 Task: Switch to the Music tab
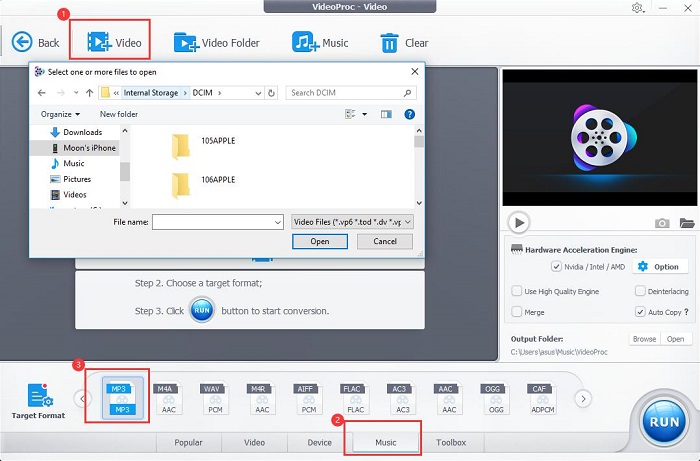click(386, 442)
